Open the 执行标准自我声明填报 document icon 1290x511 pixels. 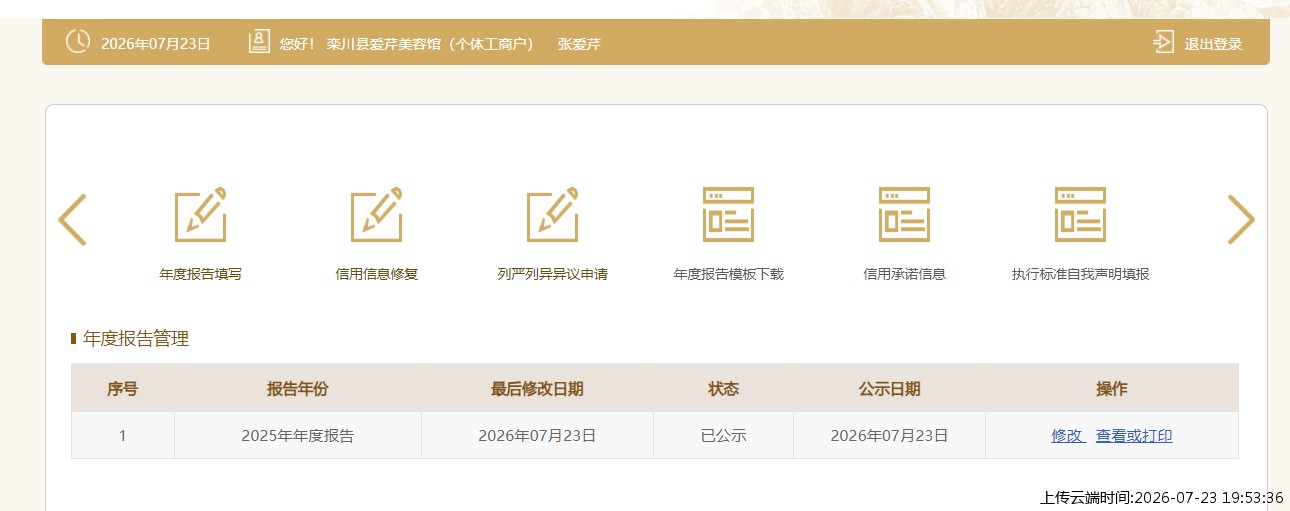tap(1080, 214)
